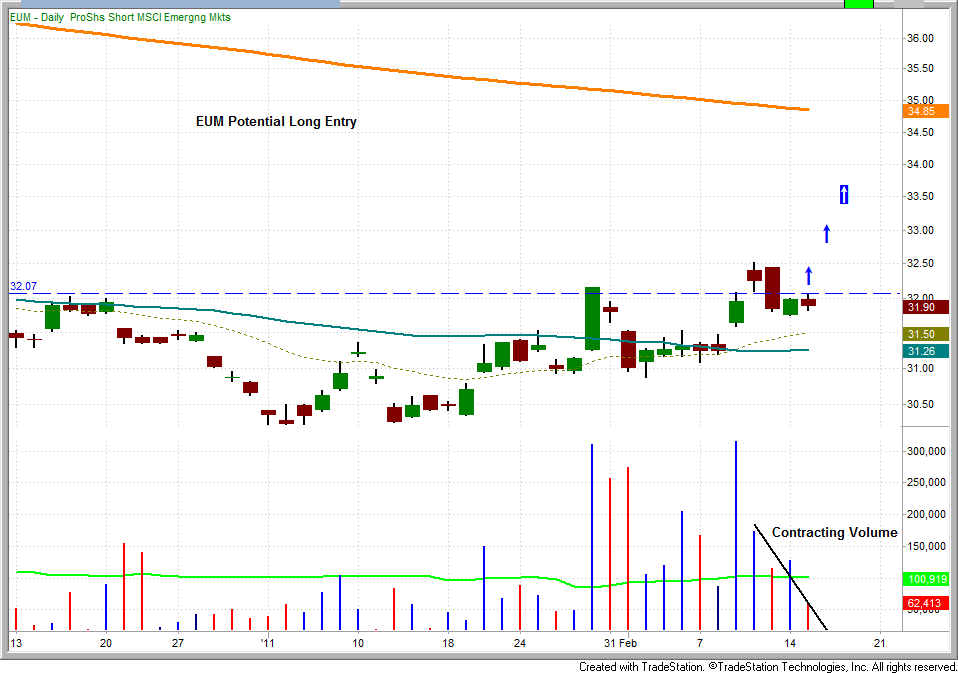Click the Contracting Volume annotation text
This screenshot has width=958, height=673.
[x=835, y=533]
